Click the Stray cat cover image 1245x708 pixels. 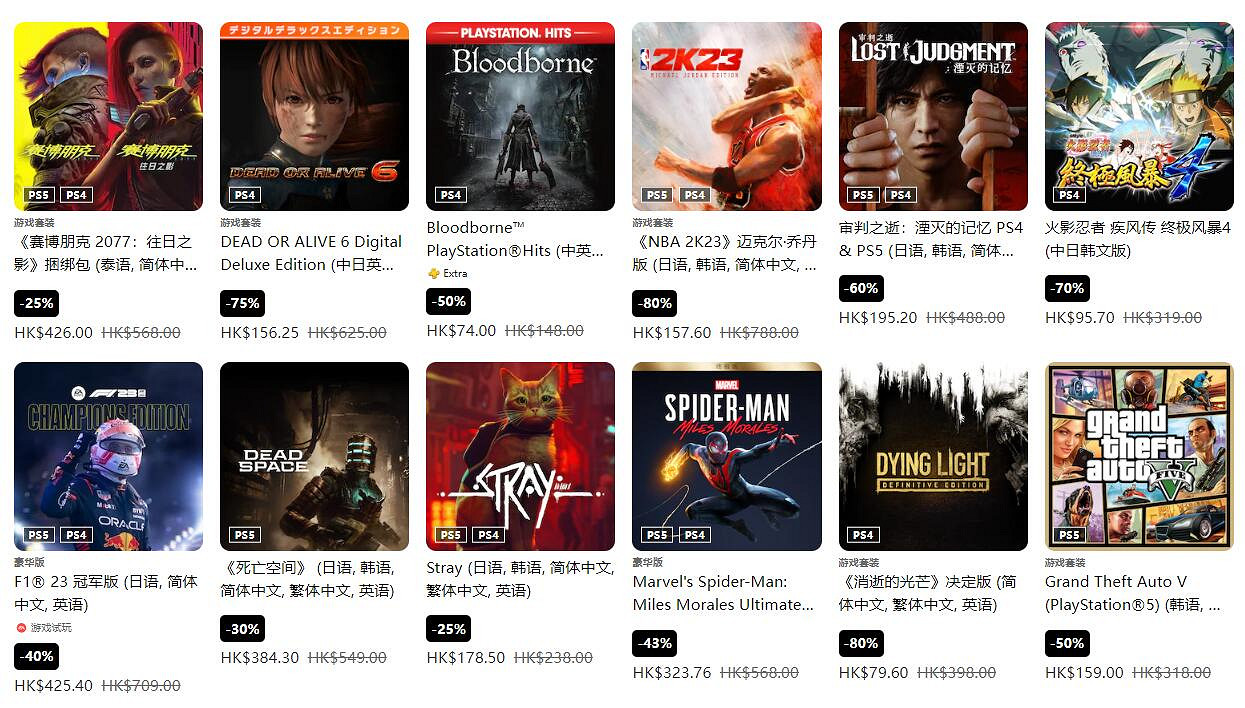coord(520,456)
